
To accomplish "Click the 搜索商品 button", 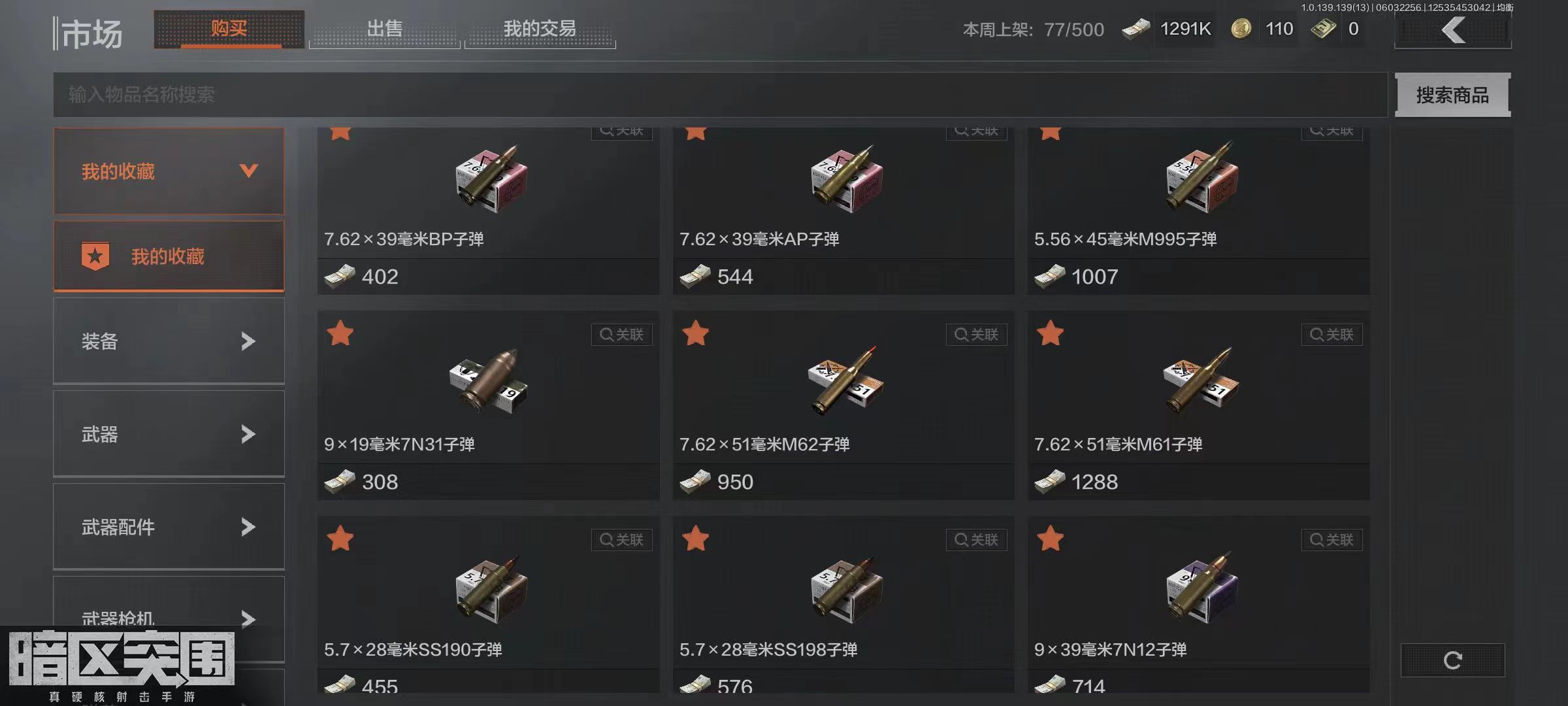I will click(x=1452, y=95).
